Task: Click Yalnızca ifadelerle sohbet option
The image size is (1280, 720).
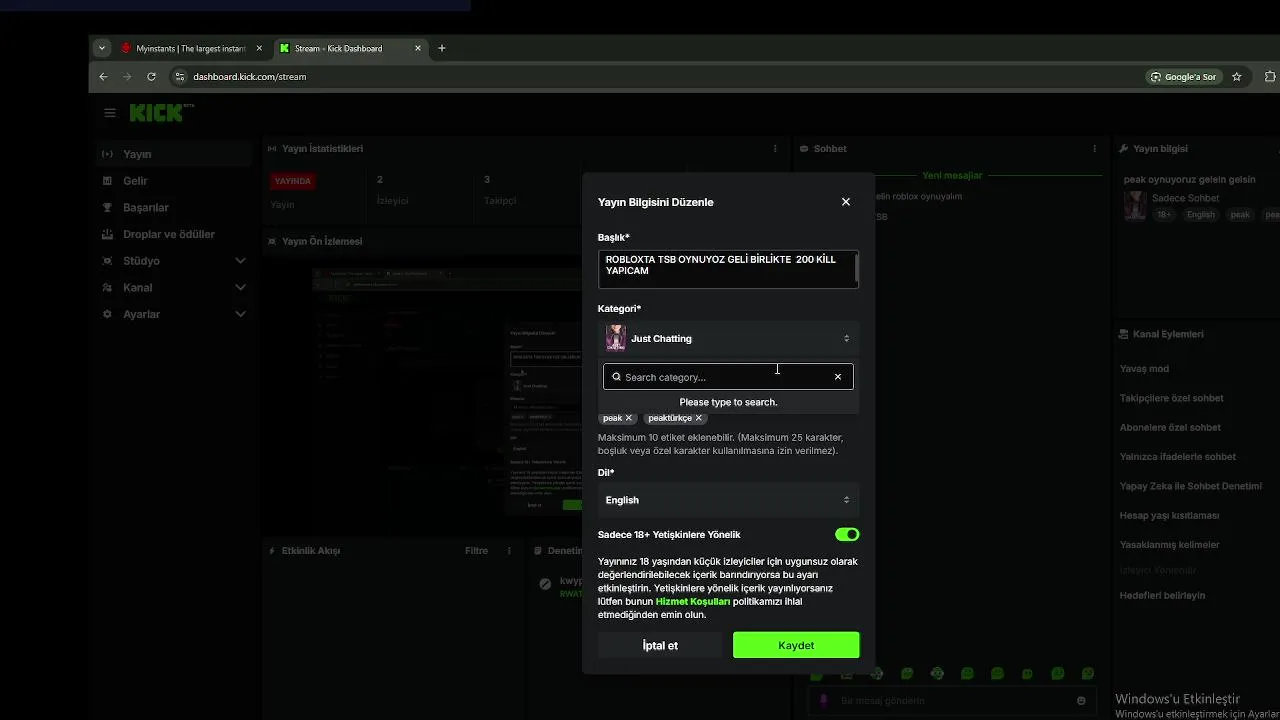Action: click(x=1177, y=457)
